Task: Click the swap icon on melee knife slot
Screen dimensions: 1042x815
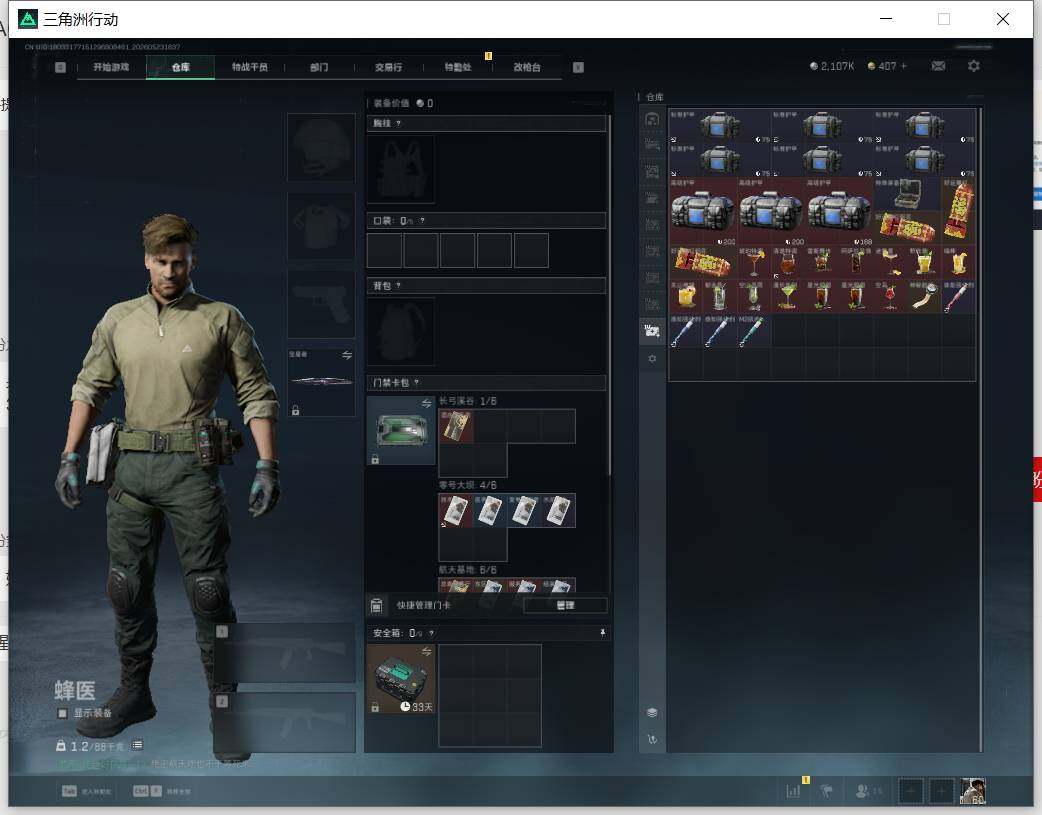Action: tap(346, 355)
